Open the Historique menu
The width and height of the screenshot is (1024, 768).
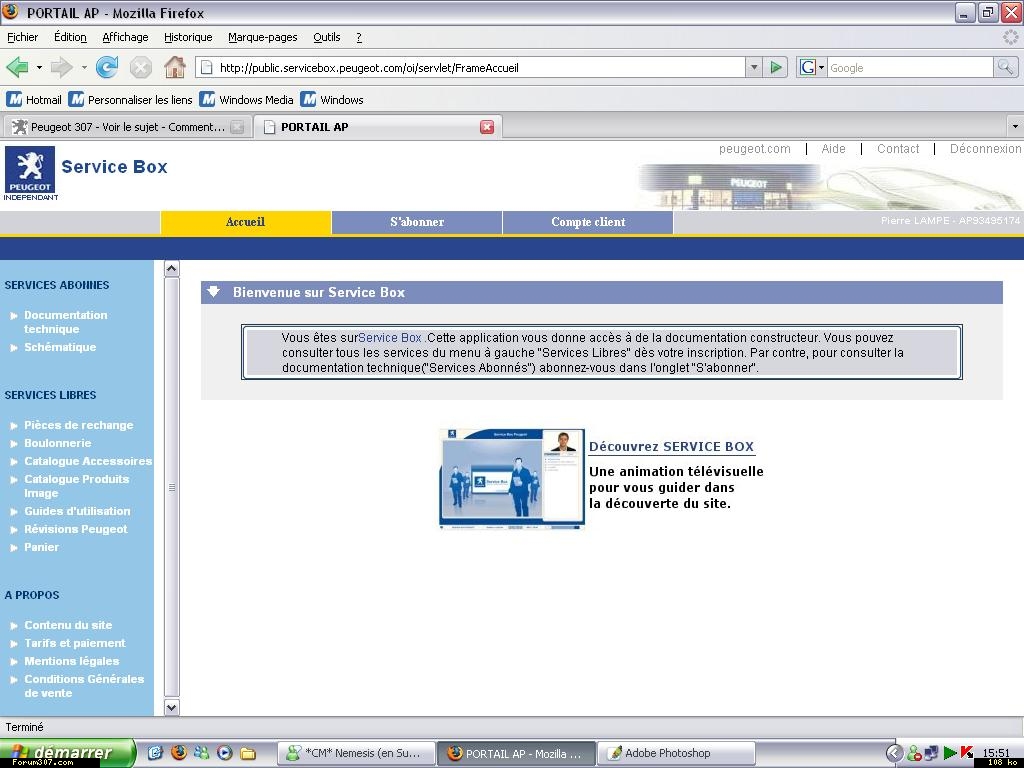[x=188, y=37]
